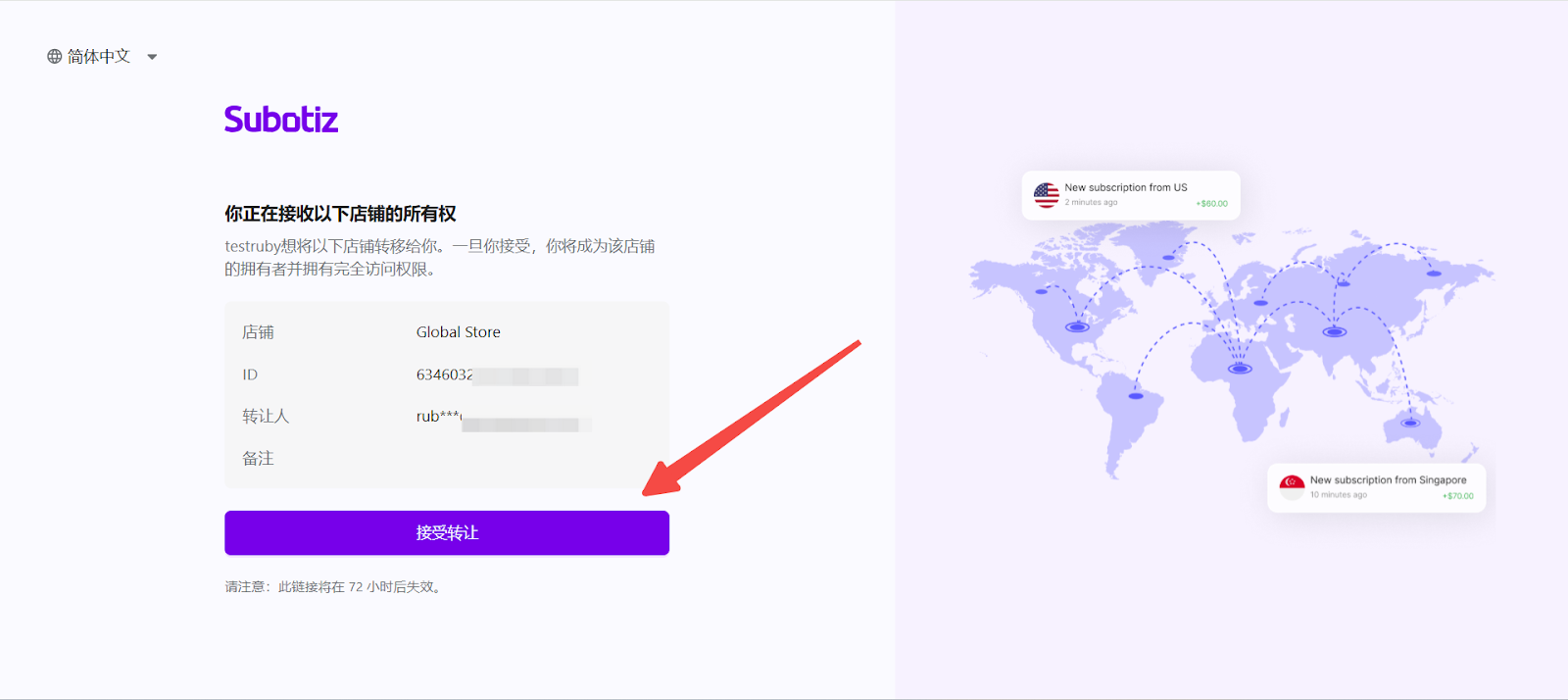Click the US flag icon
Image resolution: width=1568 pixels, height=700 pixels.
point(1046,195)
